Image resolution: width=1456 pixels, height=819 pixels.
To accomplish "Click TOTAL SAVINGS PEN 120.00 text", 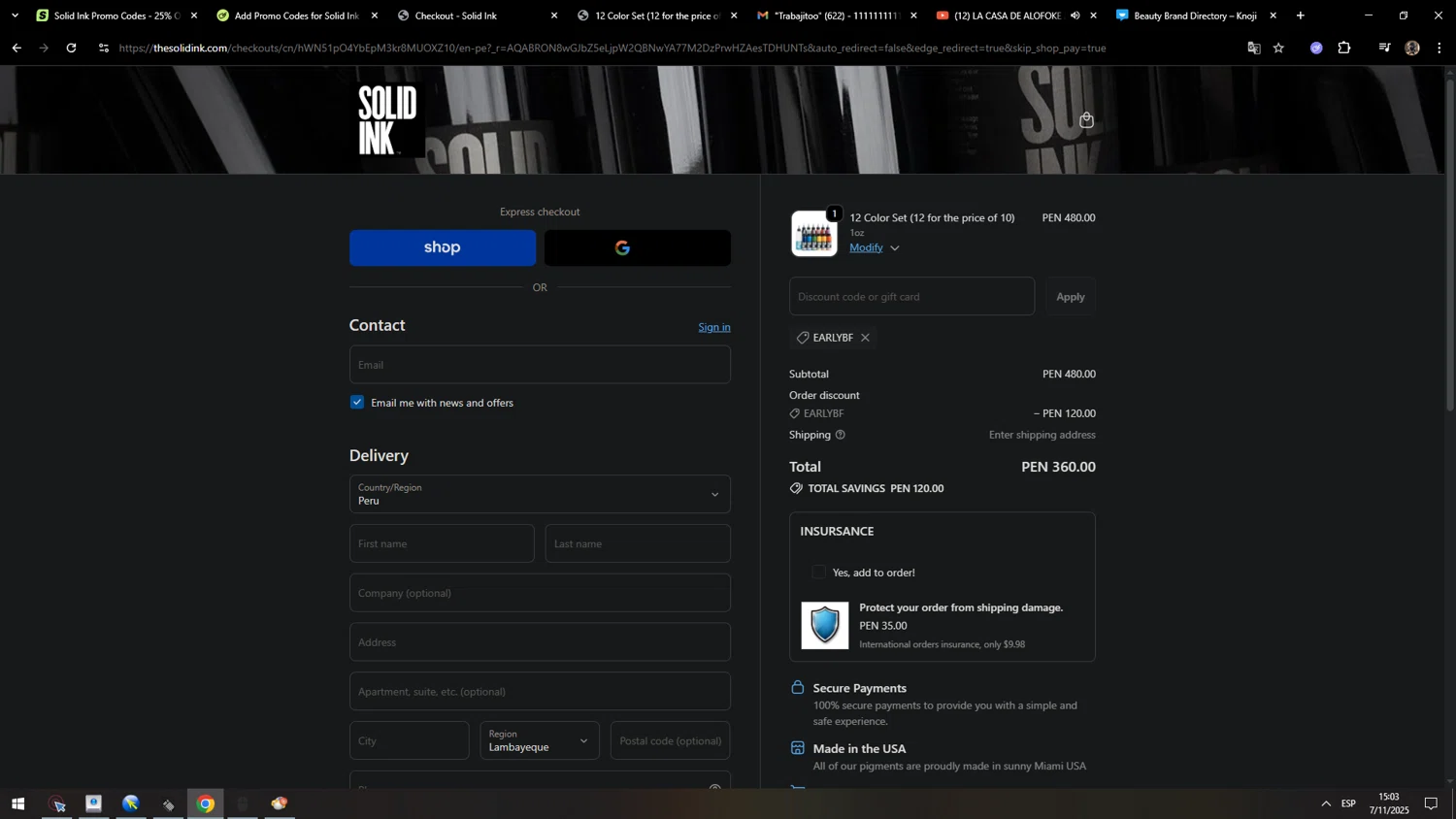I will (x=876, y=488).
